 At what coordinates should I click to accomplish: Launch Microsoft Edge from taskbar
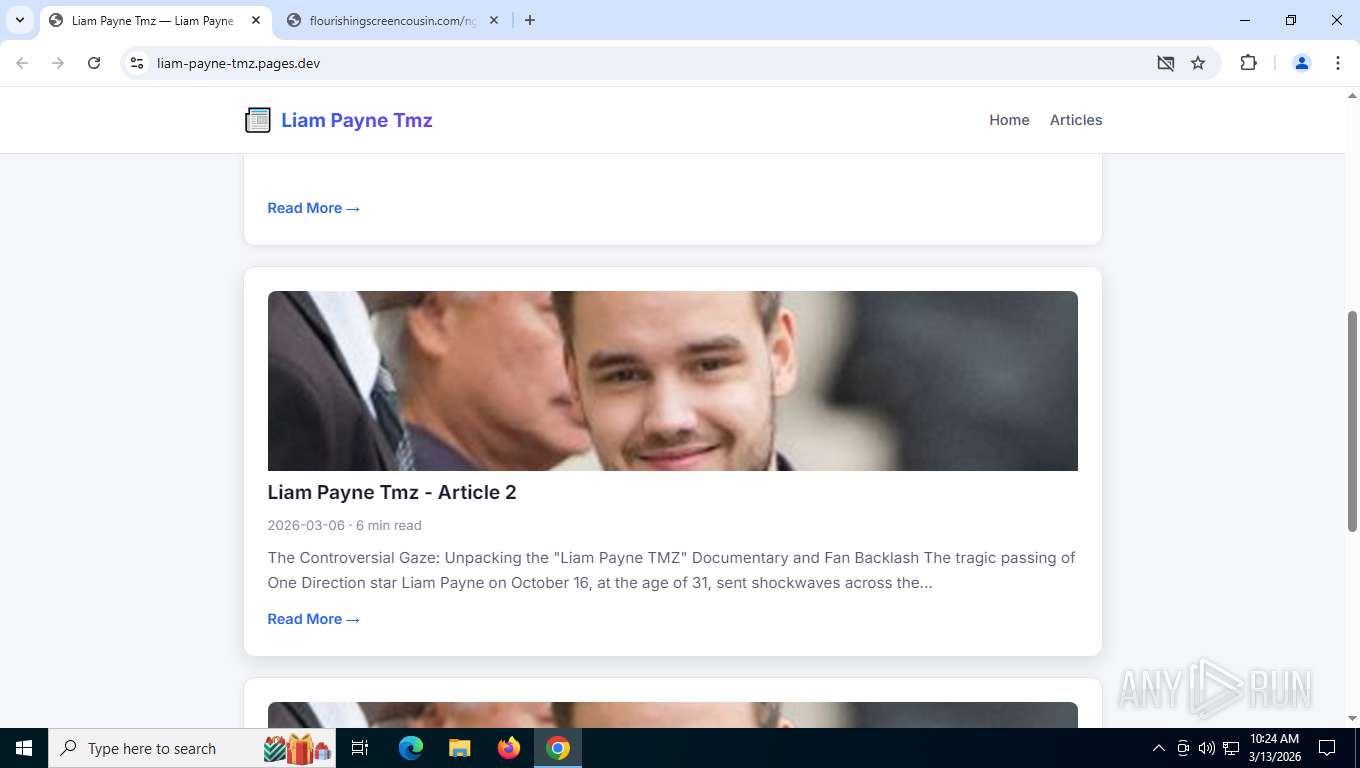[x=410, y=748]
